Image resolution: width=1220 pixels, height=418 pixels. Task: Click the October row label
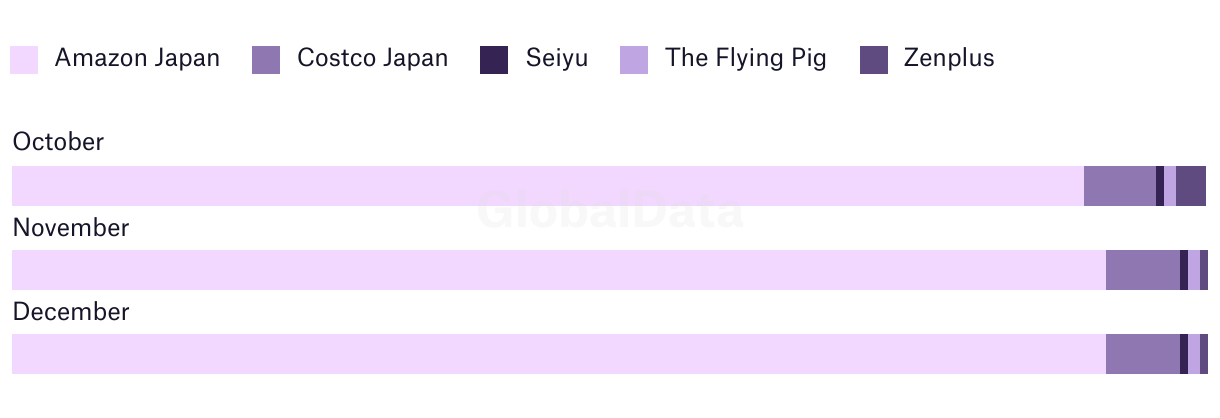58,142
